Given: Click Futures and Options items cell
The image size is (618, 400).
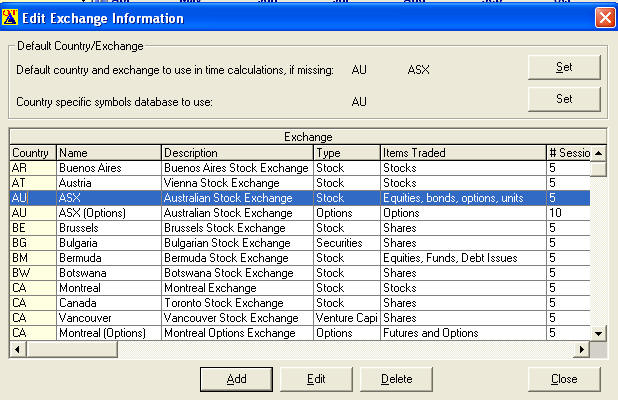Looking at the screenshot, I should [463, 333].
